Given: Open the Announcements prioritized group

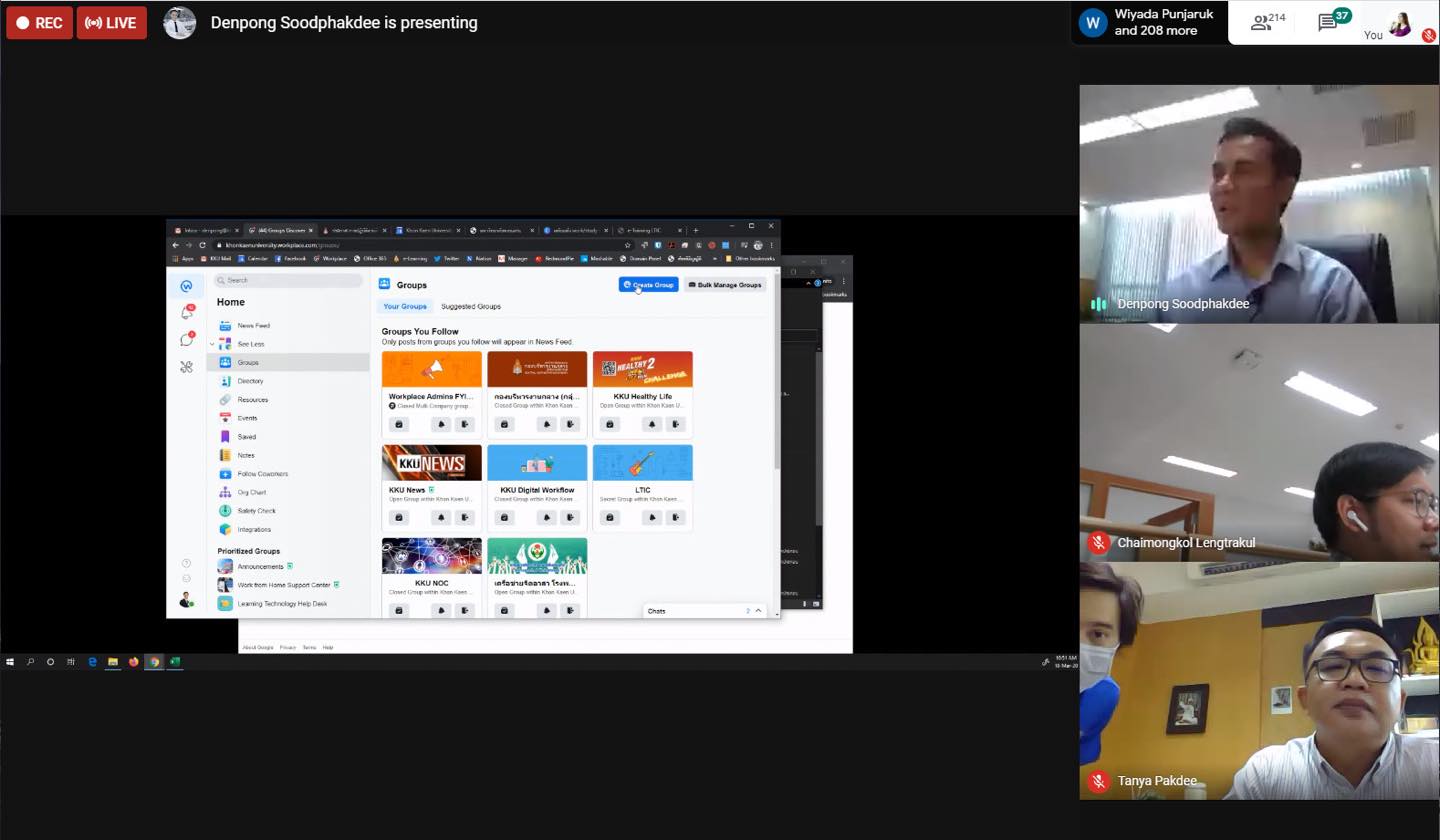Looking at the screenshot, I should click(288, 566).
